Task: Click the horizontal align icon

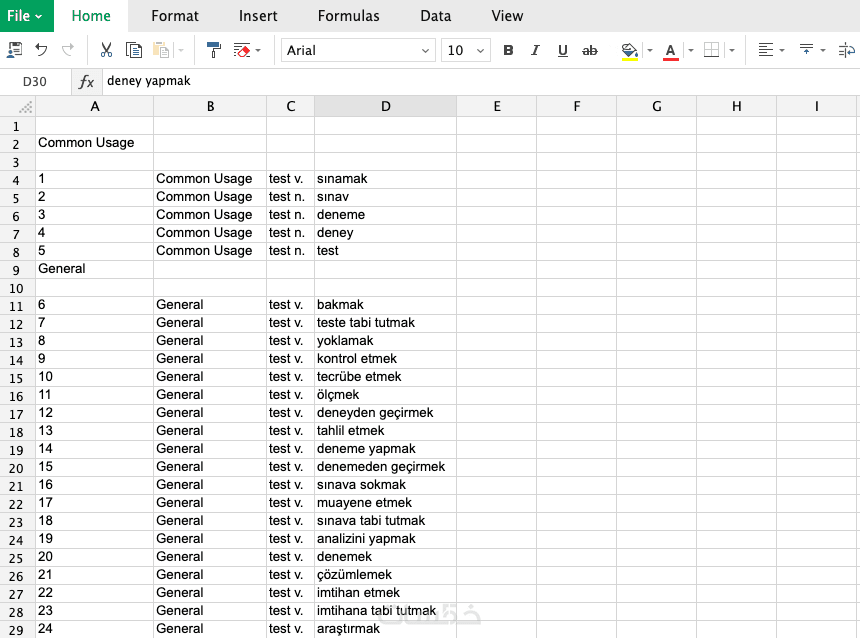Action: click(766, 50)
